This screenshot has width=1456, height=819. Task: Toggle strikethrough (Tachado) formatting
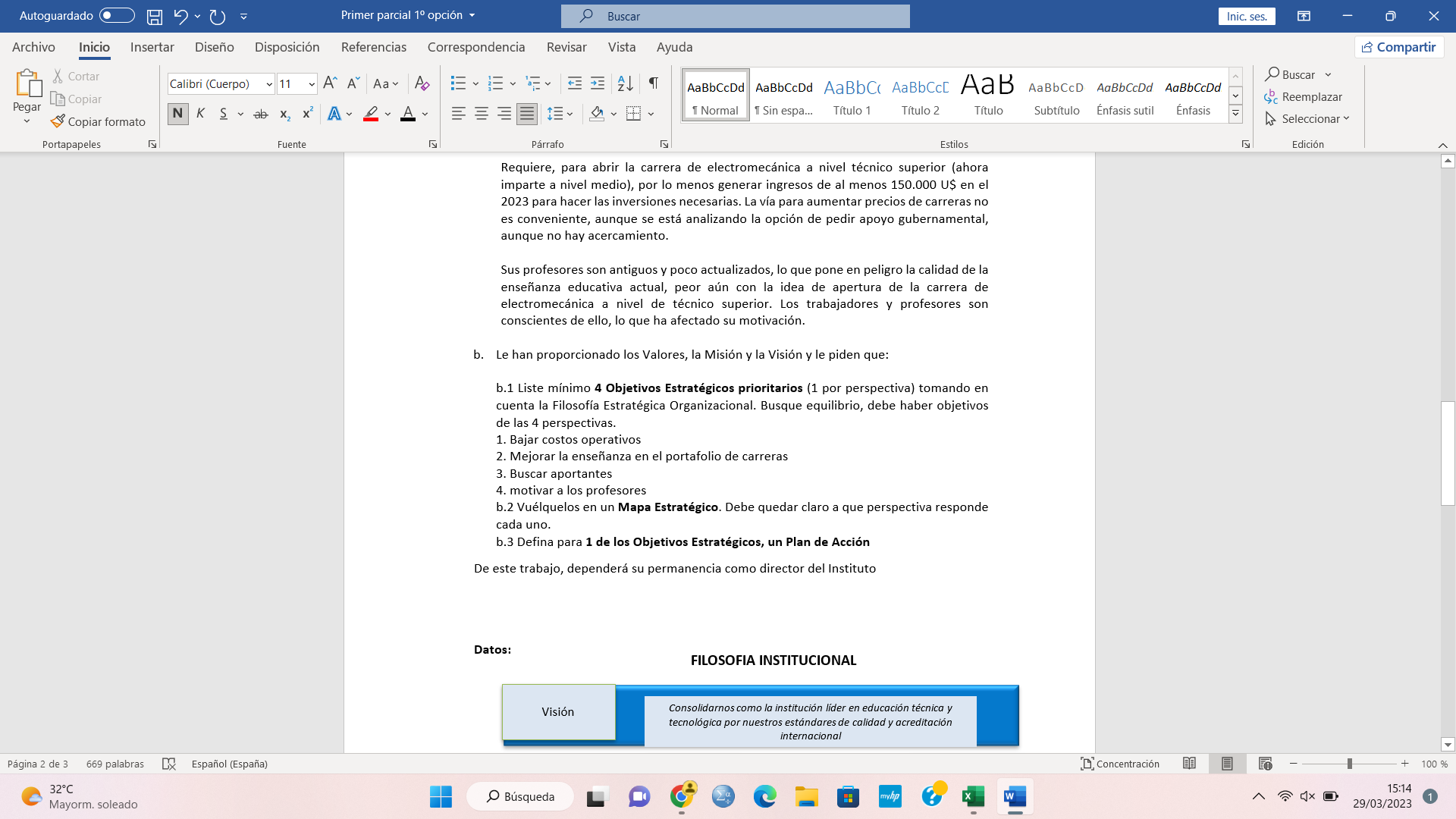coord(261,113)
